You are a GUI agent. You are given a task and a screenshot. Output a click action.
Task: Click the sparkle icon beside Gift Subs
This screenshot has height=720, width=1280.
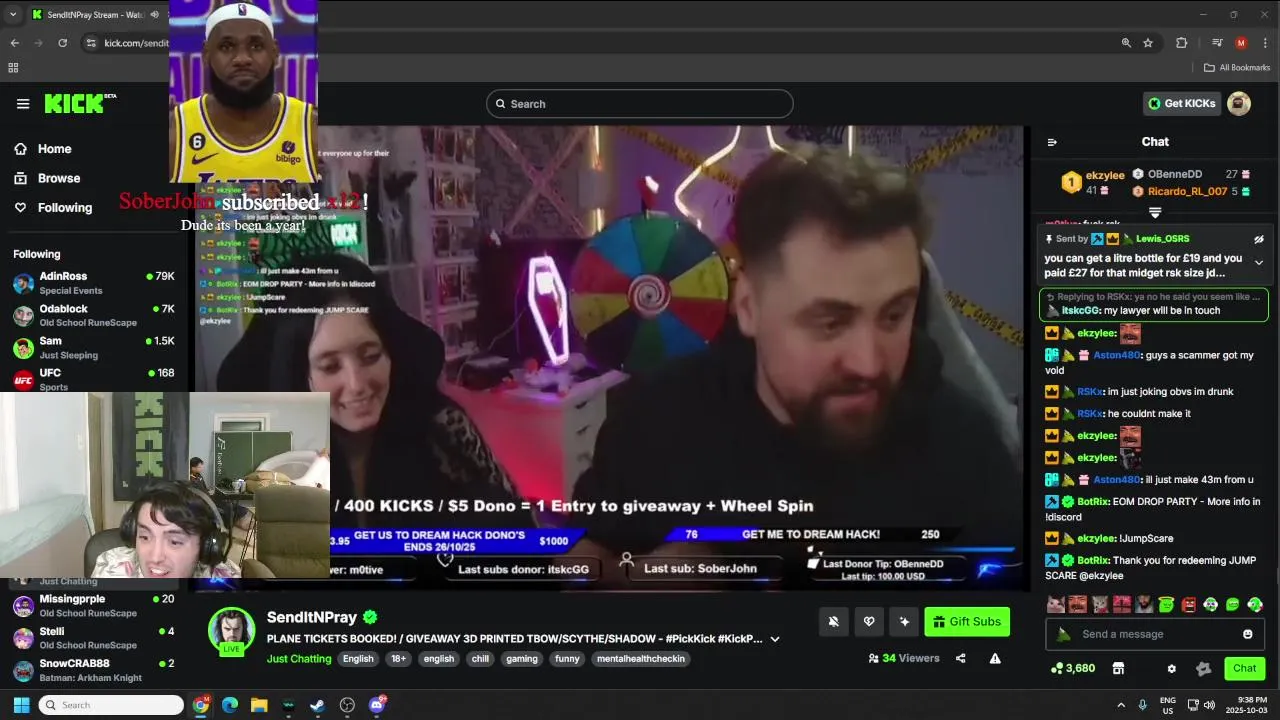click(x=904, y=622)
